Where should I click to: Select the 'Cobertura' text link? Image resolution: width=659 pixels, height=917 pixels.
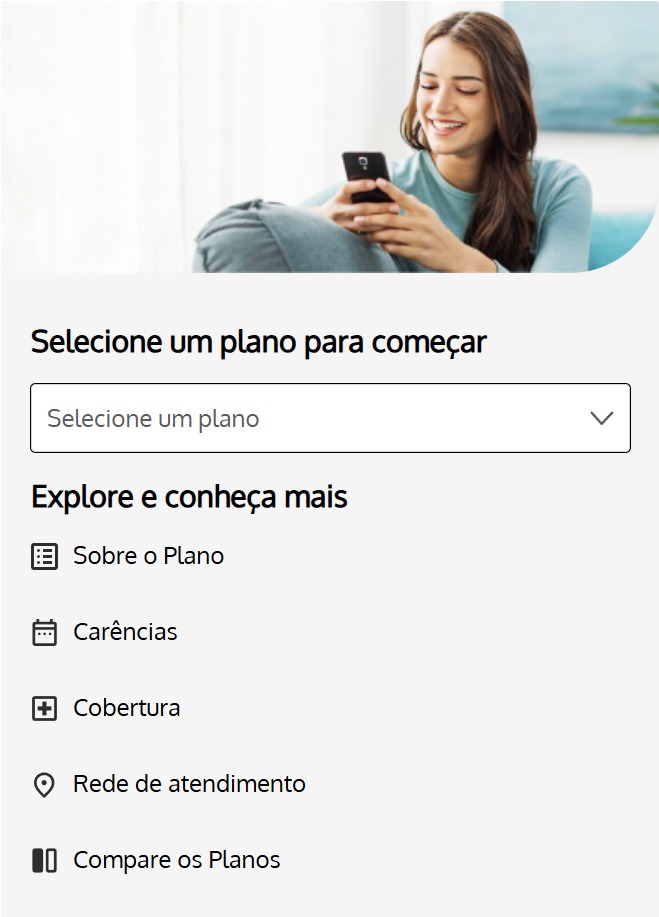[127, 708]
